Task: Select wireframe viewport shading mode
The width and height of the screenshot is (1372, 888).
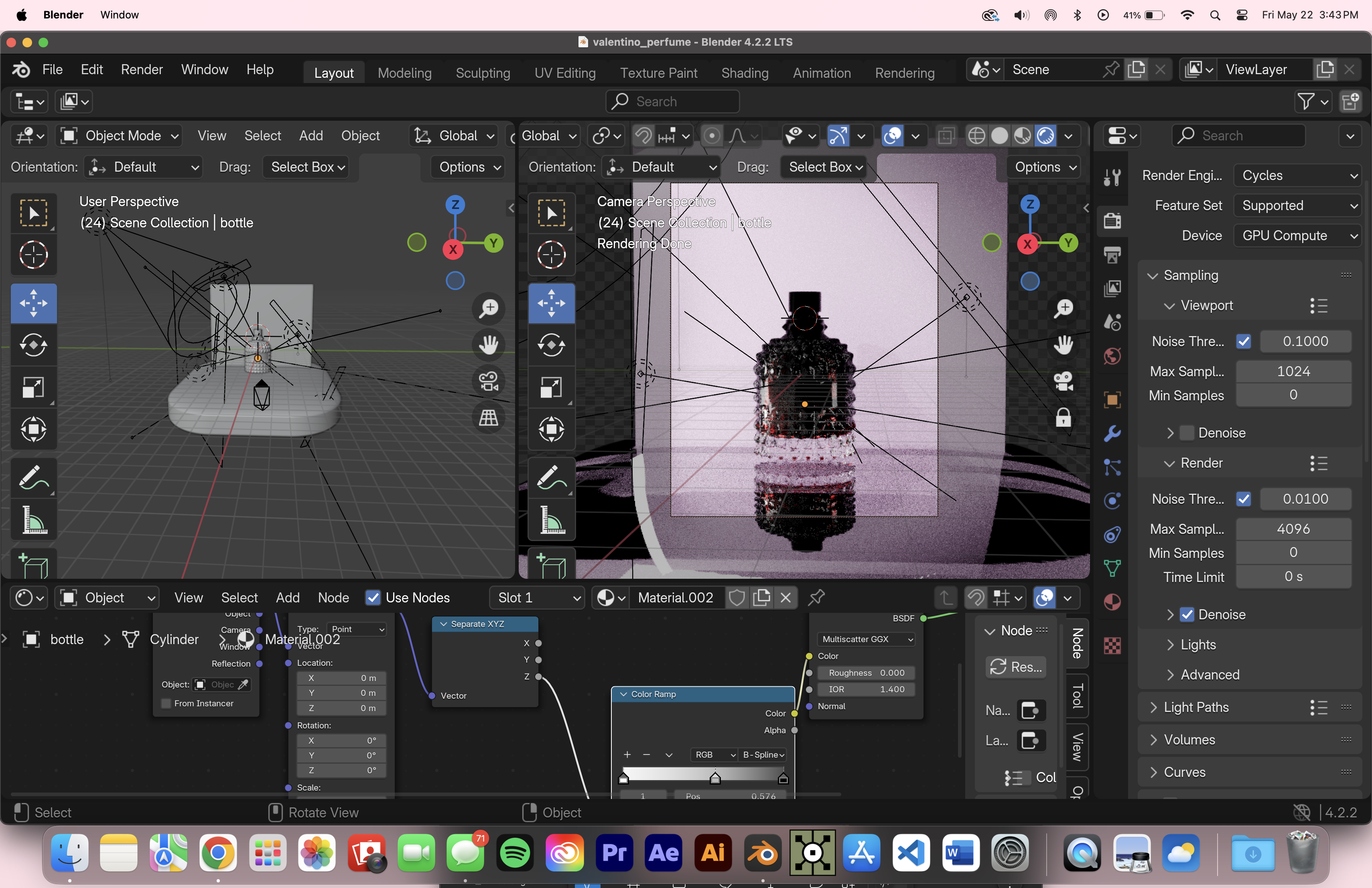Action: click(x=976, y=136)
